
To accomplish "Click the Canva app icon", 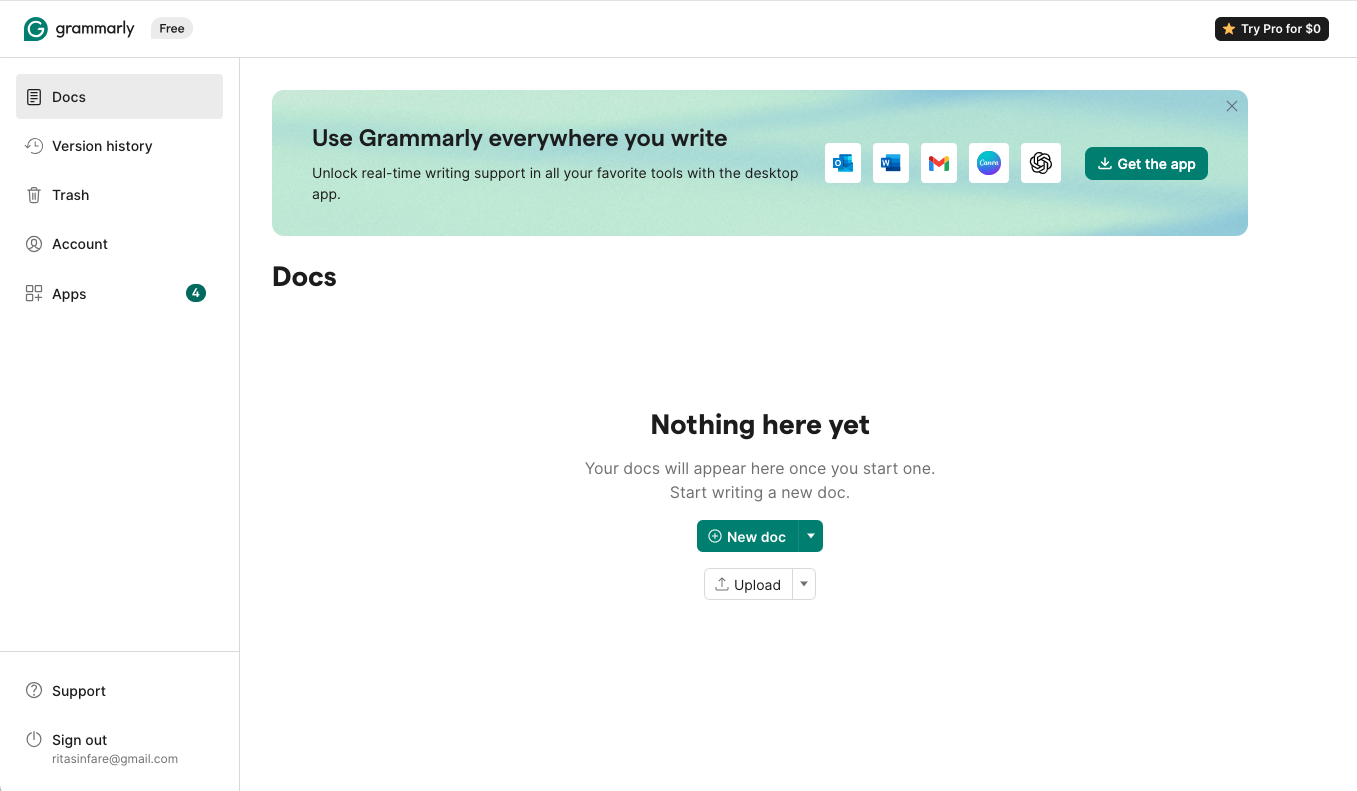I will (989, 163).
